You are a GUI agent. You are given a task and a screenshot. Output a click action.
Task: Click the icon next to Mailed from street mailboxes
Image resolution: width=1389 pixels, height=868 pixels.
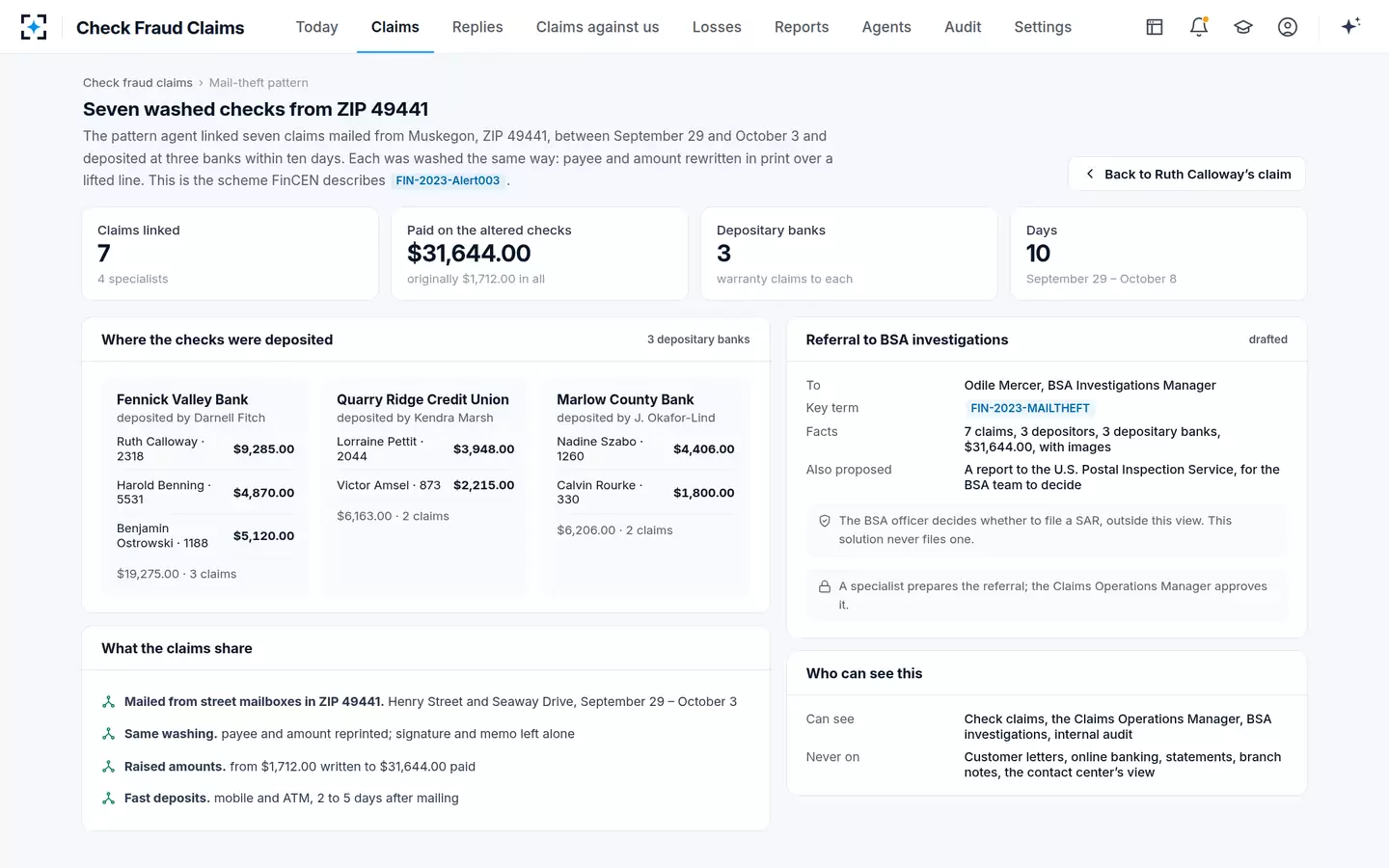tap(109, 702)
